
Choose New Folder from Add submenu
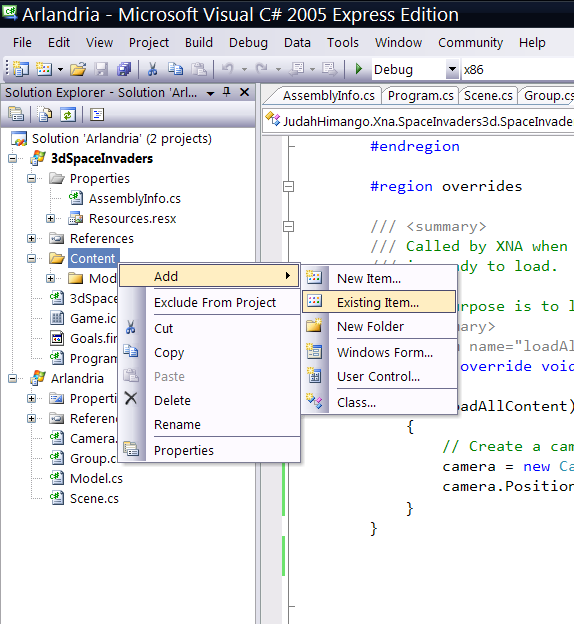(379, 326)
